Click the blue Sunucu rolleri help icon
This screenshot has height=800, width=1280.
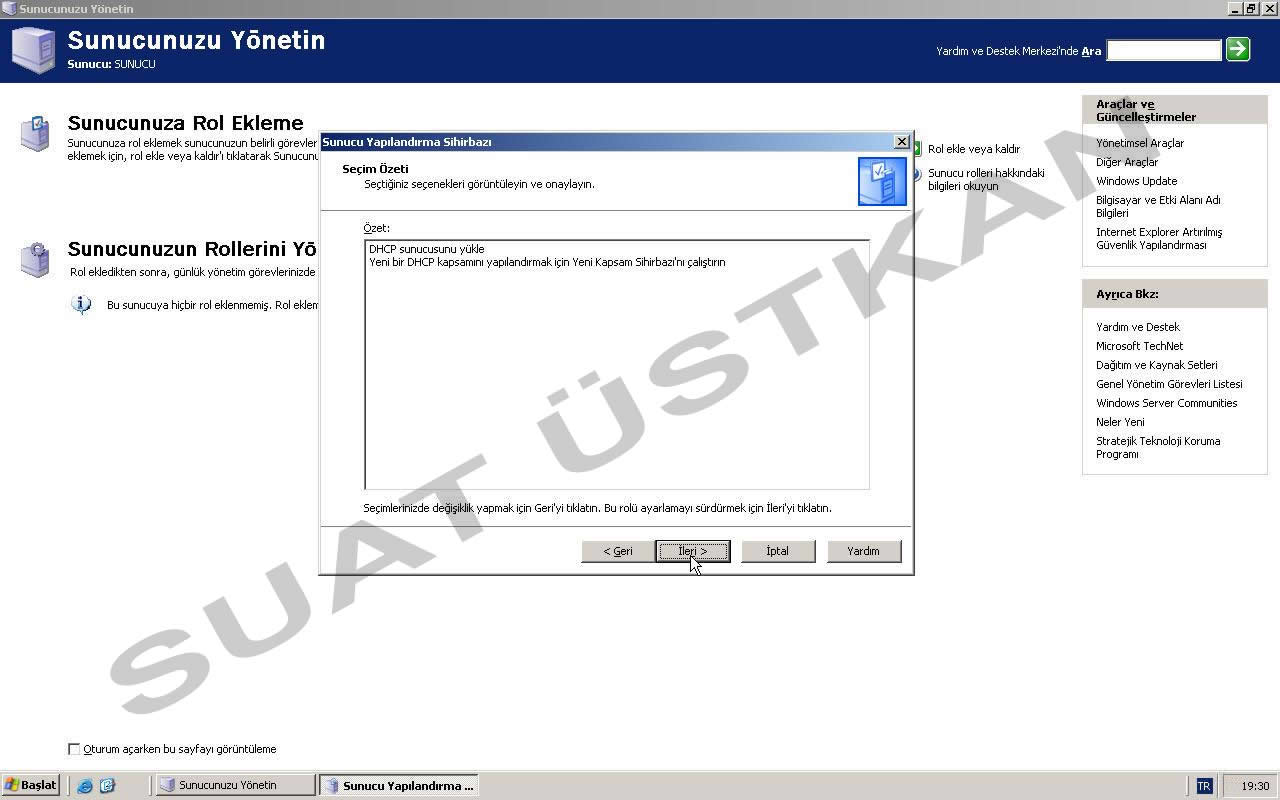[916, 174]
